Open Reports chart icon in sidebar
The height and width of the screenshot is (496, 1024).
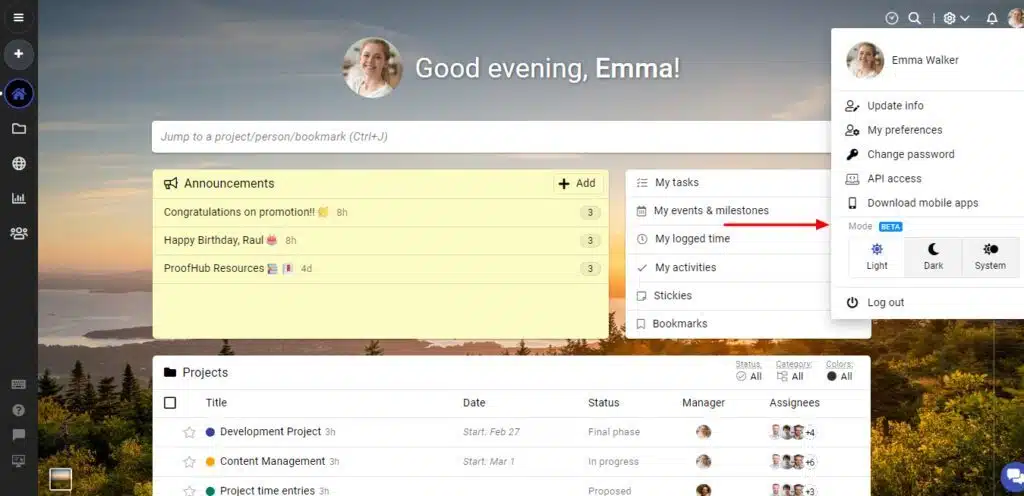[x=18, y=198]
